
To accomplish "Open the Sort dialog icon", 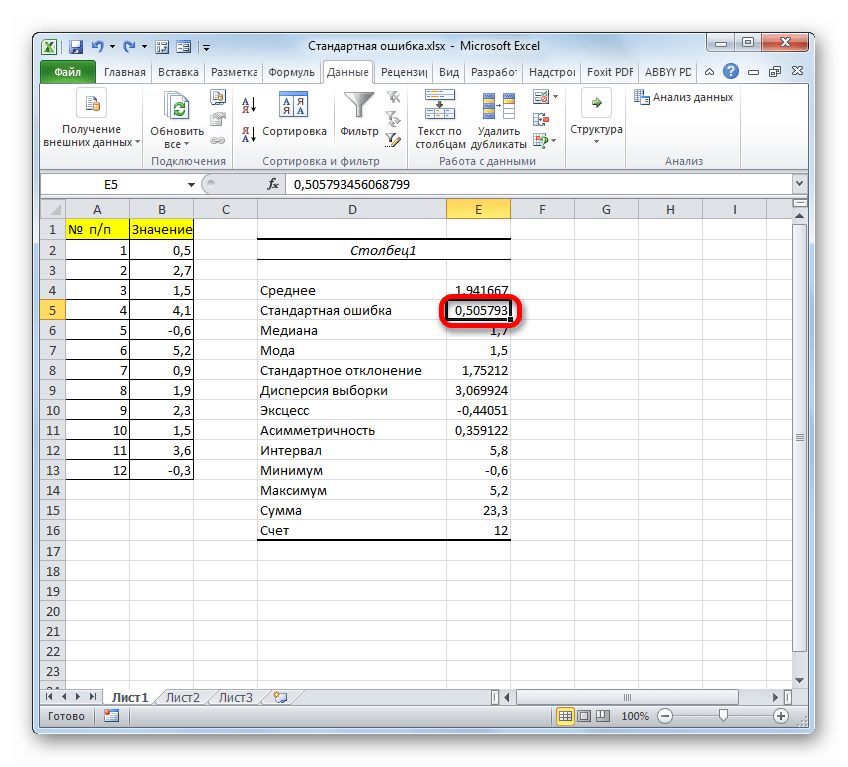I will pos(294,104).
